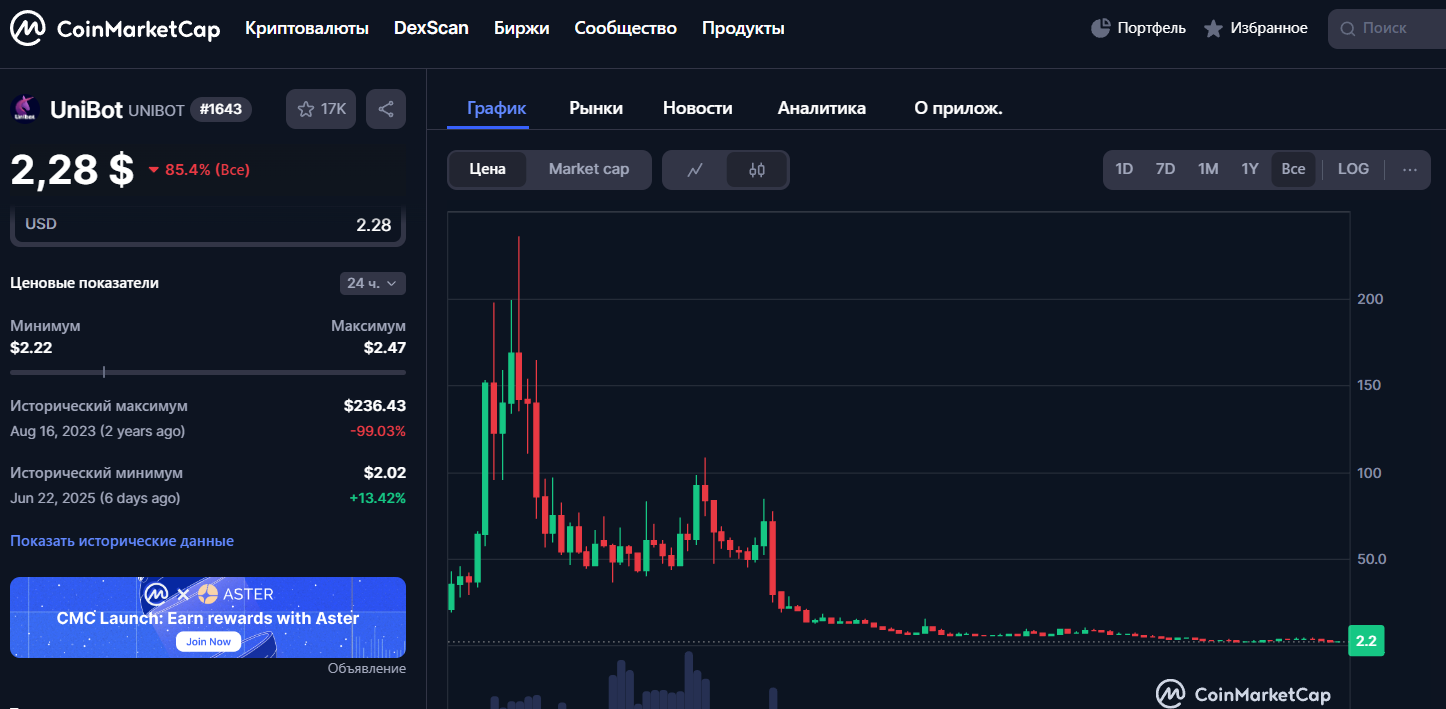Add UniBot to watchlist with 17K star

tap(321, 109)
